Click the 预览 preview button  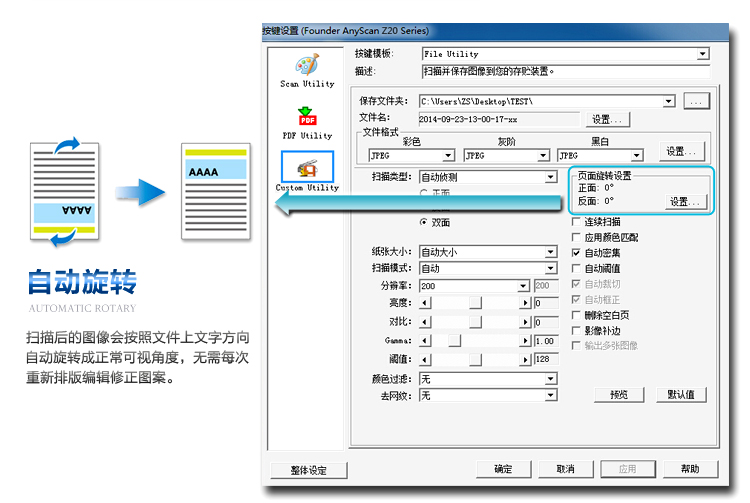pyautogui.click(x=619, y=394)
